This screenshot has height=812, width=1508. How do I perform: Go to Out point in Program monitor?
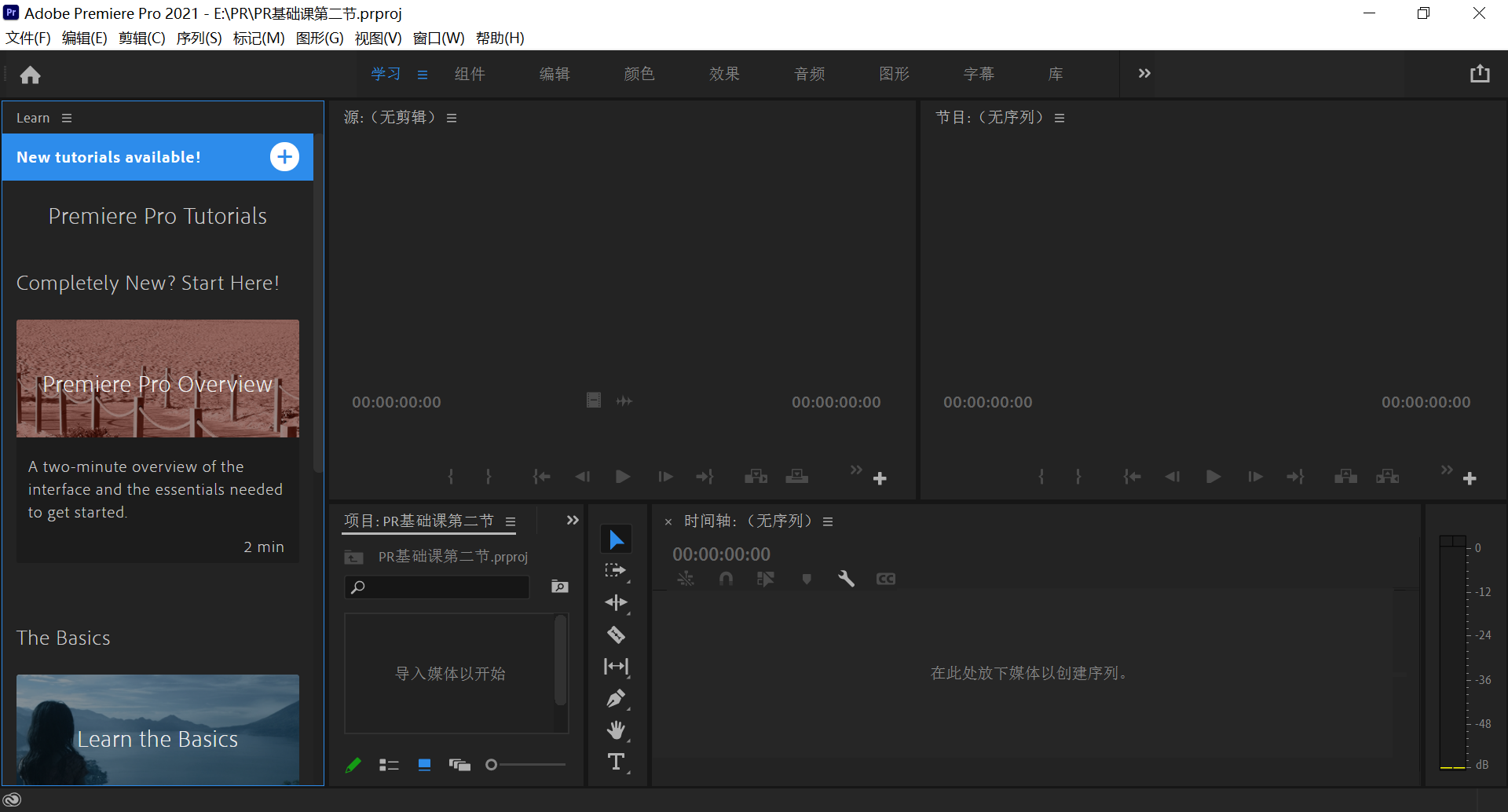(1295, 477)
